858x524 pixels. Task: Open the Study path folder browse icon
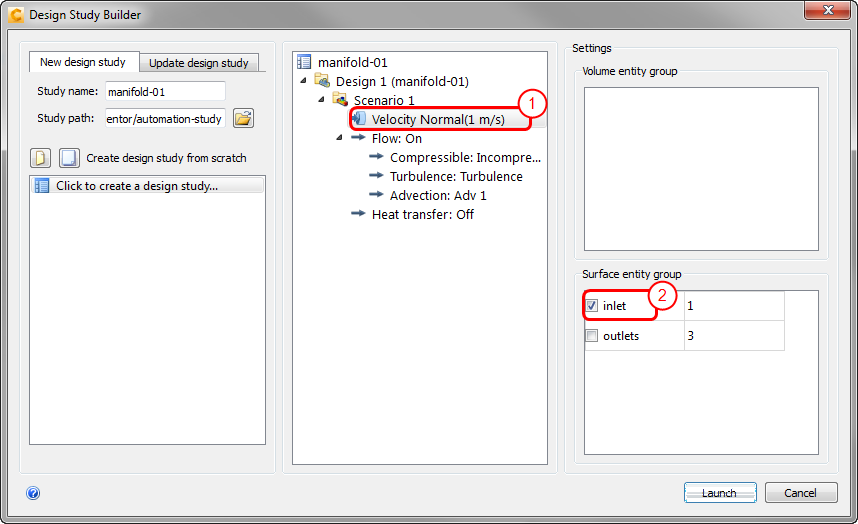[244, 118]
